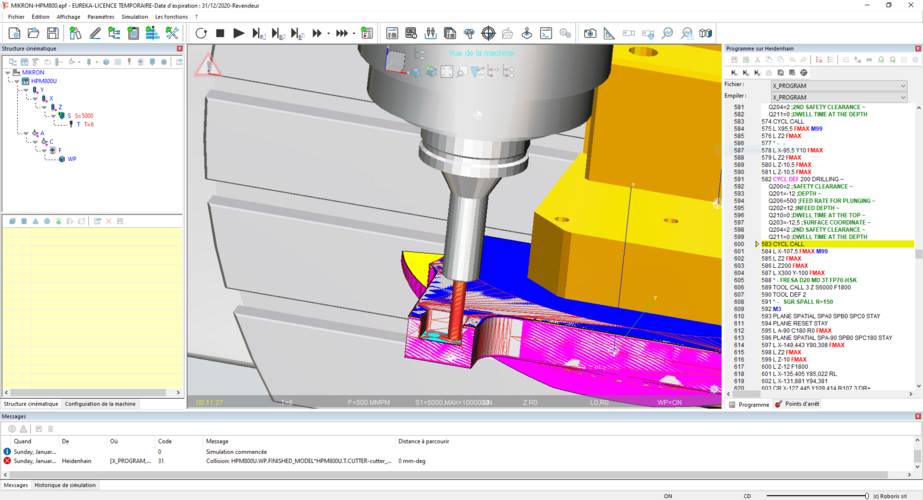Click the pencil edit icon in toolbar
Image resolution: width=923 pixels, height=500 pixels.
click(96, 33)
